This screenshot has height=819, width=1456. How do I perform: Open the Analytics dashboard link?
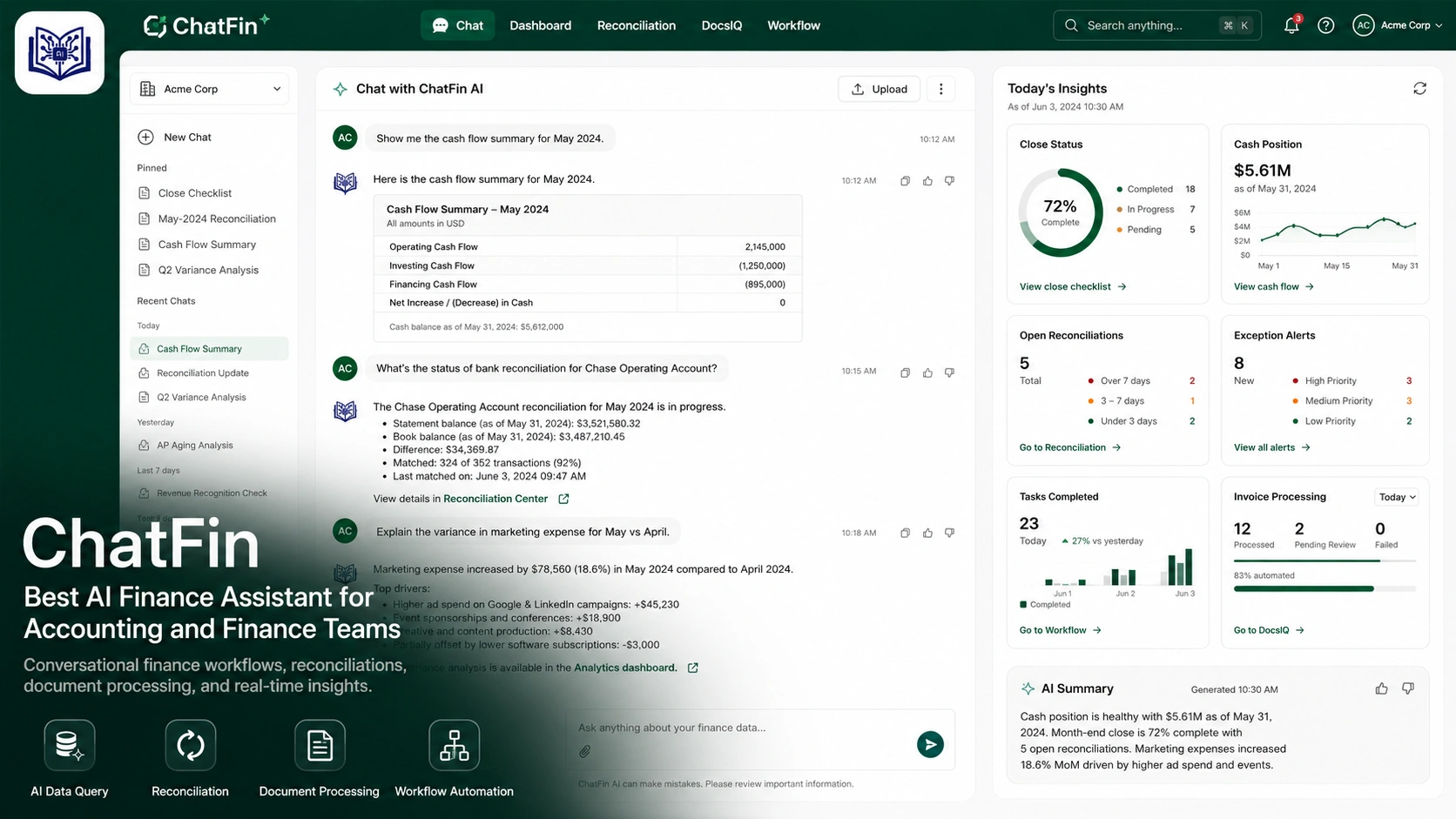point(625,668)
